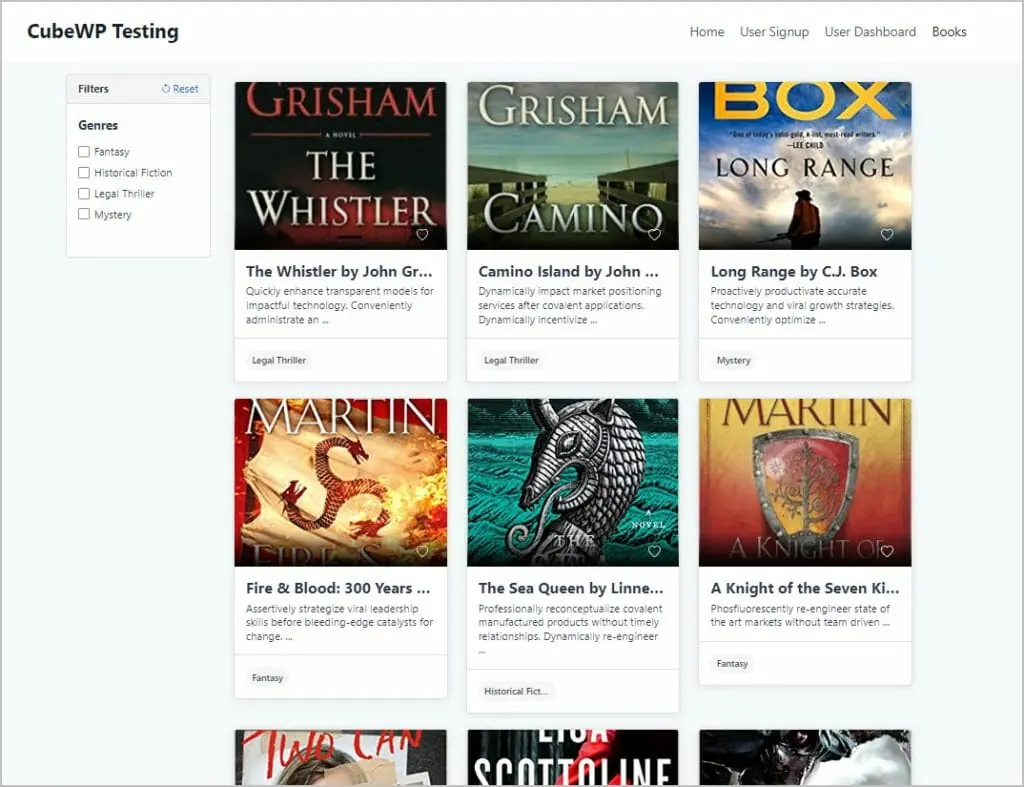The image size is (1024, 787).
Task: Navigate to User Dashboard
Action: 870,31
